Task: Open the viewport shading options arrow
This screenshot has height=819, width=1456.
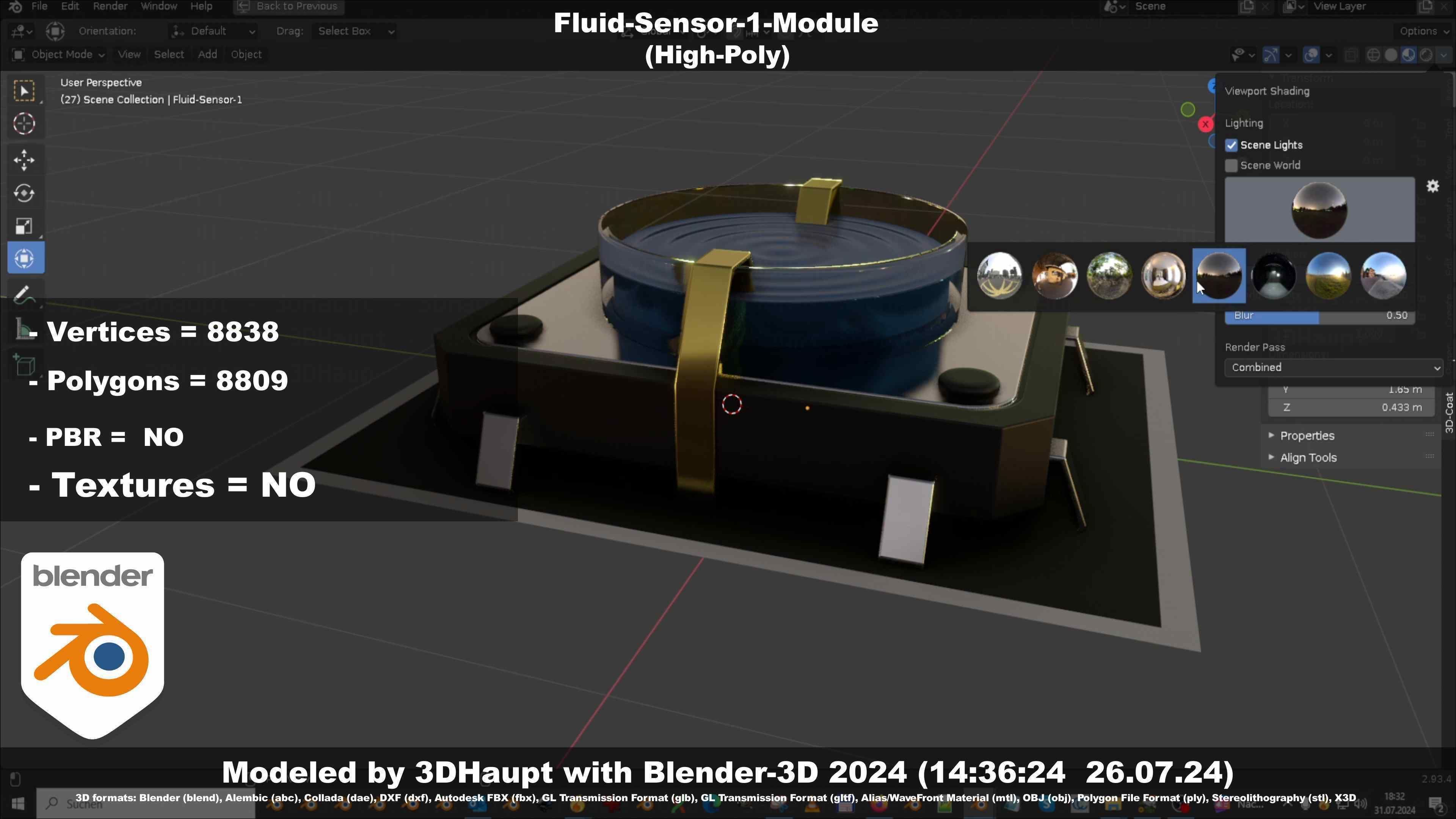Action: click(x=1443, y=55)
